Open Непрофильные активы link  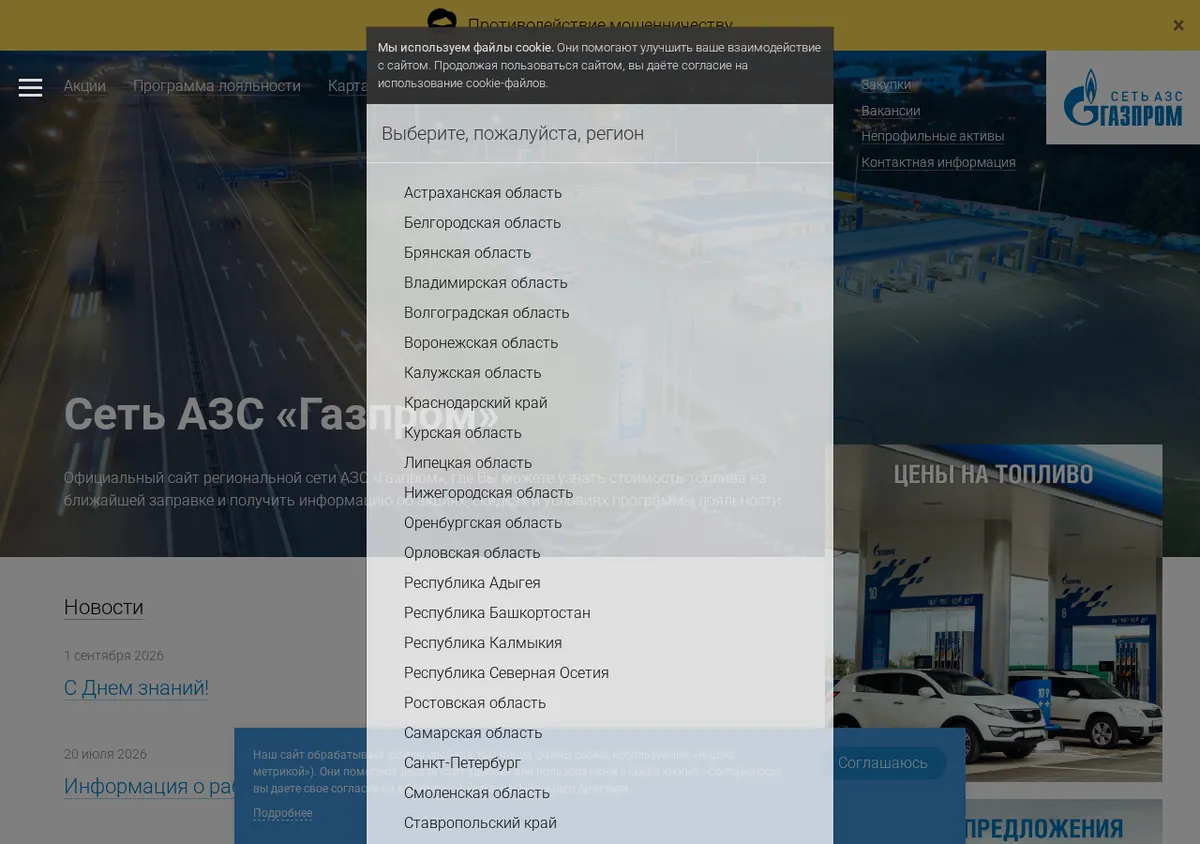(x=933, y=136)
